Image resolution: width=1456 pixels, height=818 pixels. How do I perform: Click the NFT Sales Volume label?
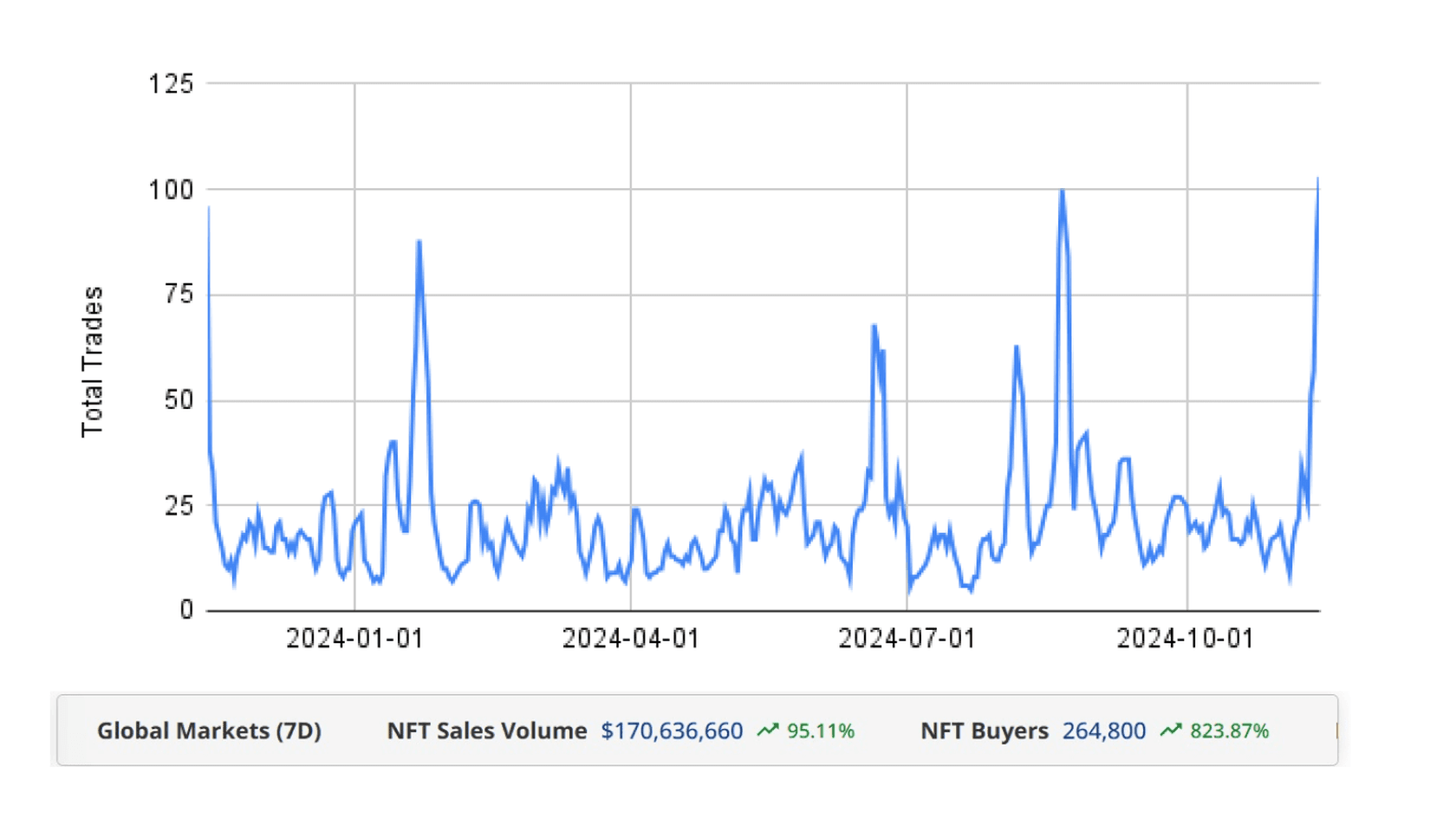(x=486, y=730)
